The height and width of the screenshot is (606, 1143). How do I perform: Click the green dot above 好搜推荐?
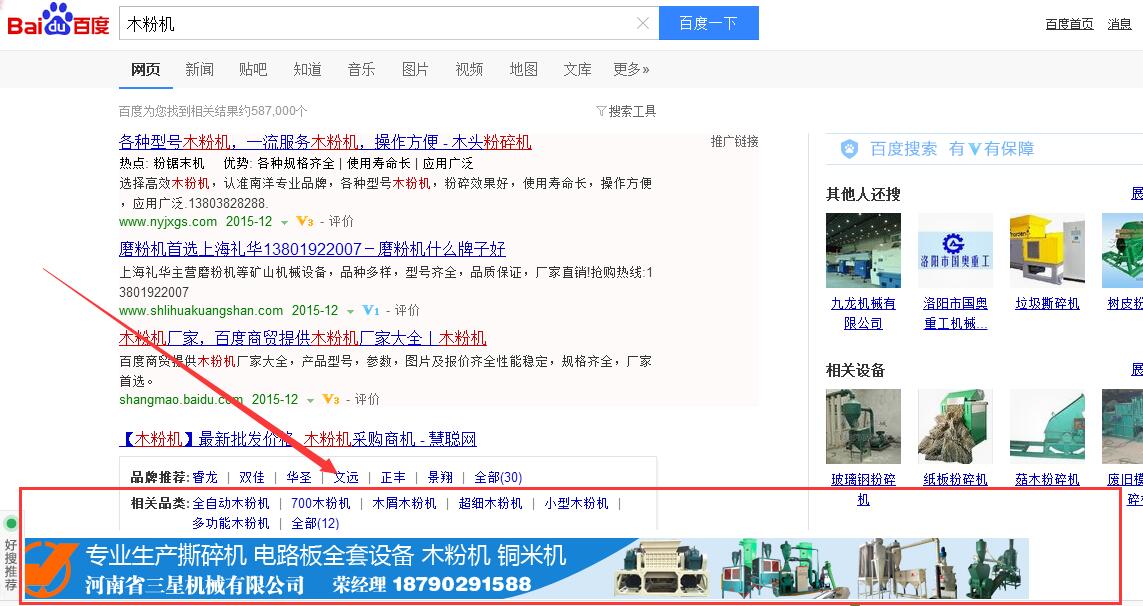tap(11, 523)
